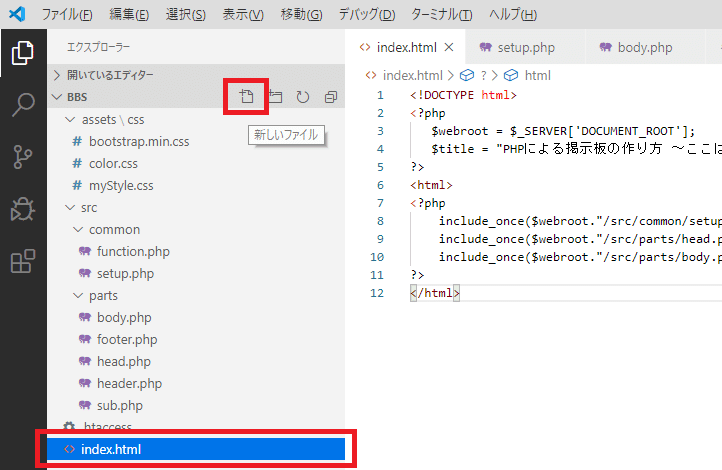Click the html breadcrumb segment
Viewport: 722px width, 470px height.
[537, 75]
